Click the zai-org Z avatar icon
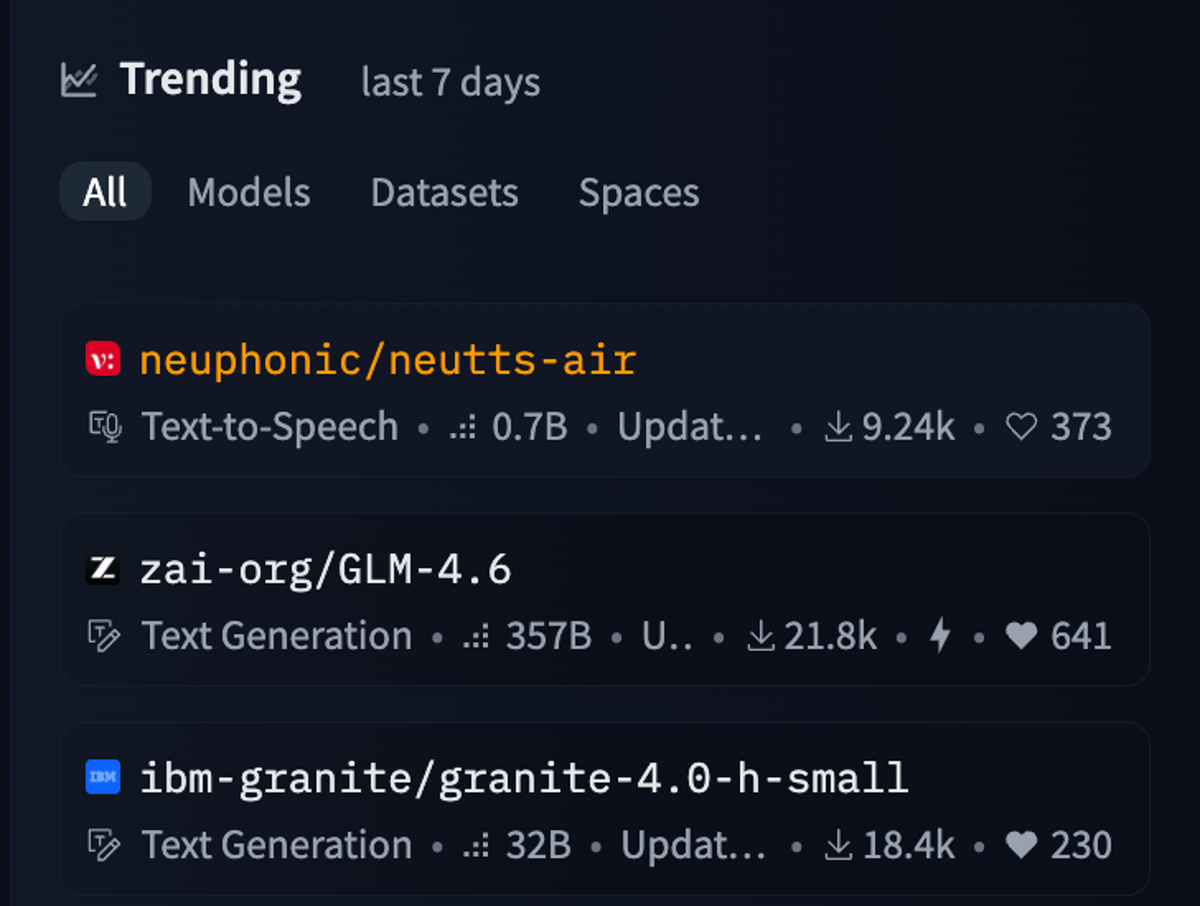Viewport: 1200px width, 906px height. click(103, 569)
